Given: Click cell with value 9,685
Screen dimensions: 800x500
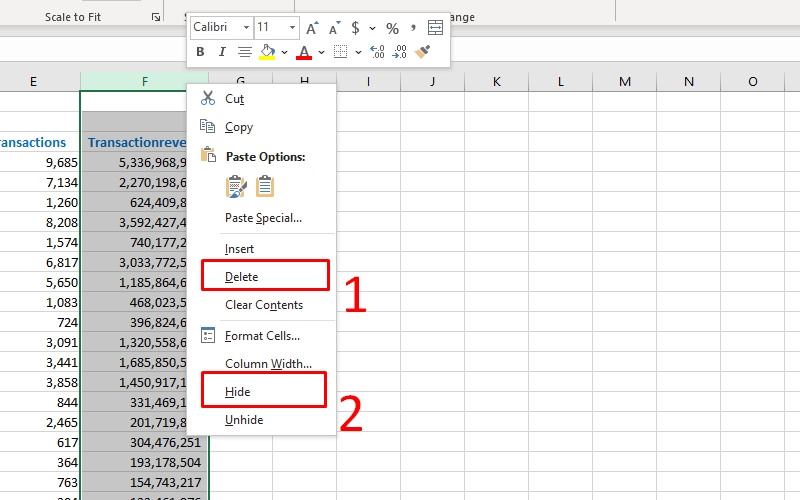Looking at the screenshot, I should 40,162.
